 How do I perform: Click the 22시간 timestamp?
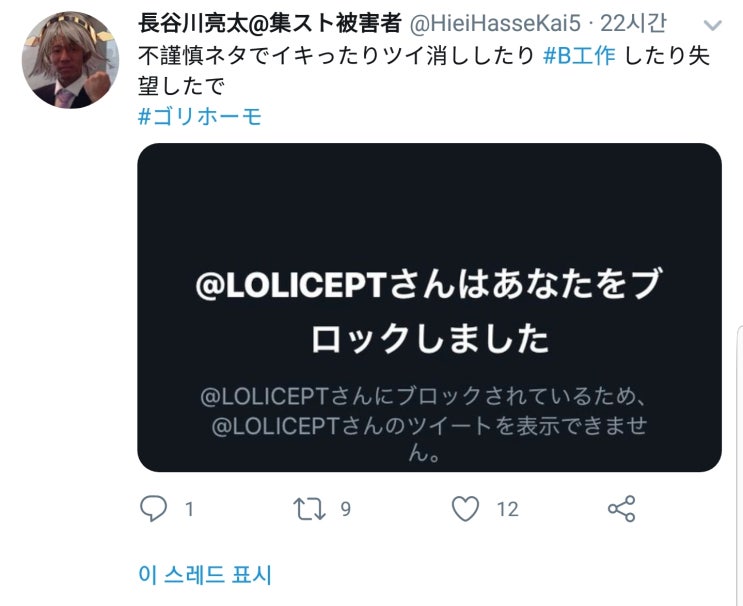point(634,24)
